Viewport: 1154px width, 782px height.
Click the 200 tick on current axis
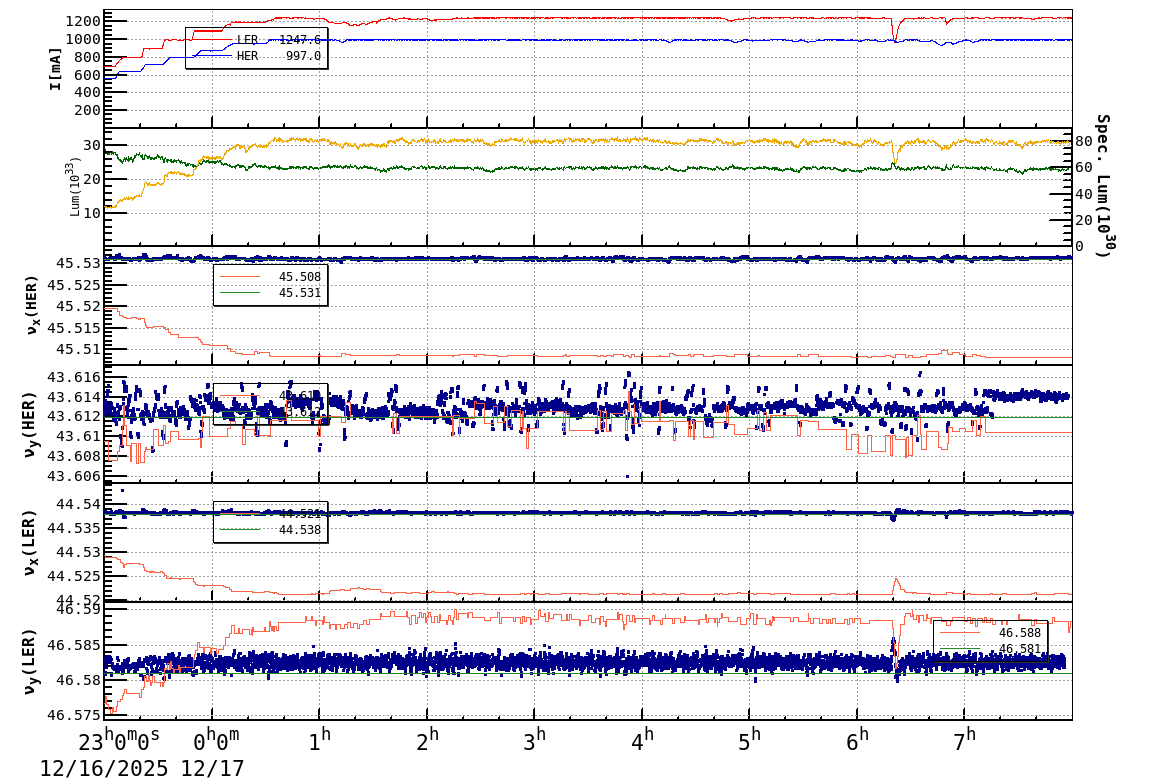[88, 110]
